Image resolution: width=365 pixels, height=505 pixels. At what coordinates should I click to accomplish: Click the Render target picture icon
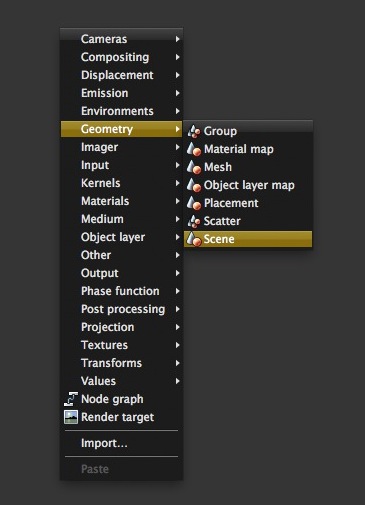[x=71, y=417]
